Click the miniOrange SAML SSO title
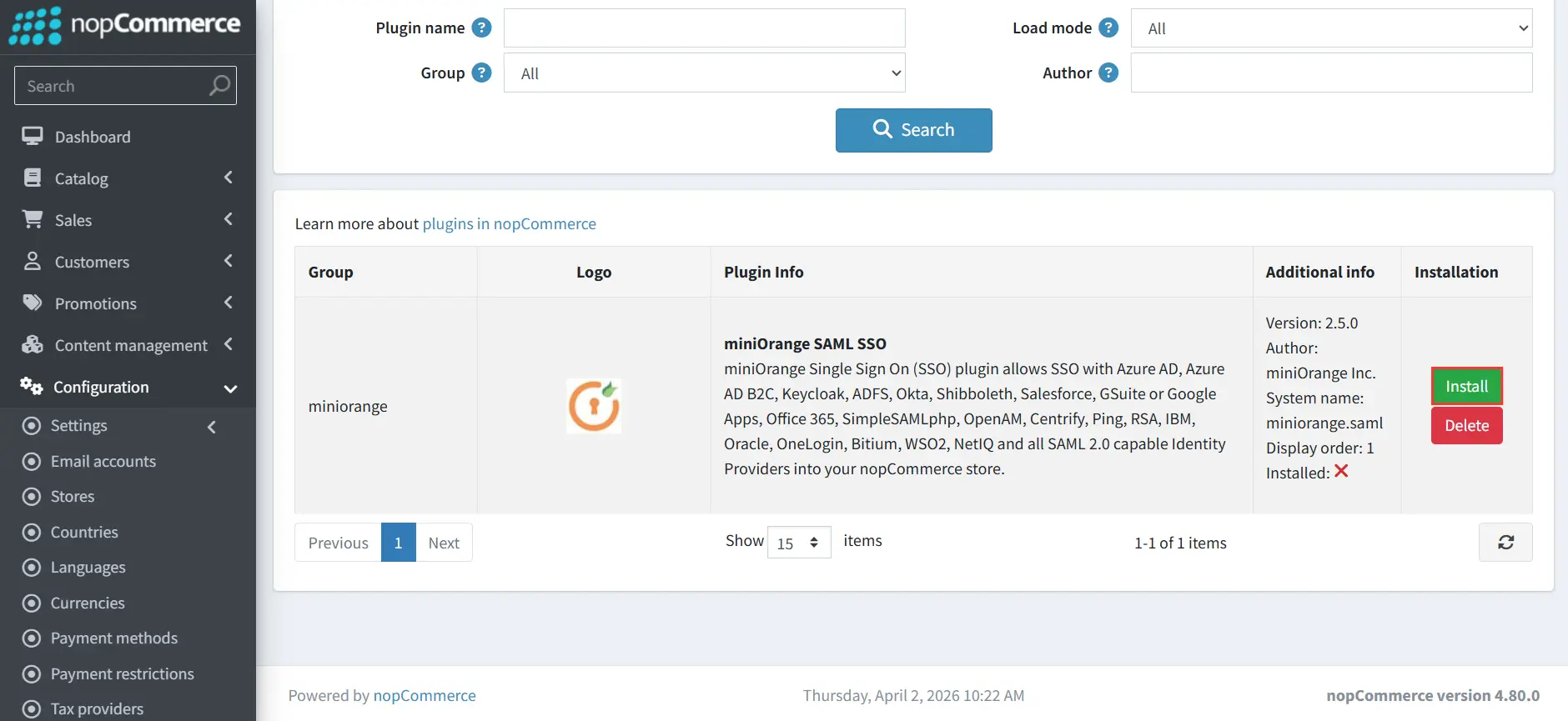The image size is (1568, 721). click(805, 343)
